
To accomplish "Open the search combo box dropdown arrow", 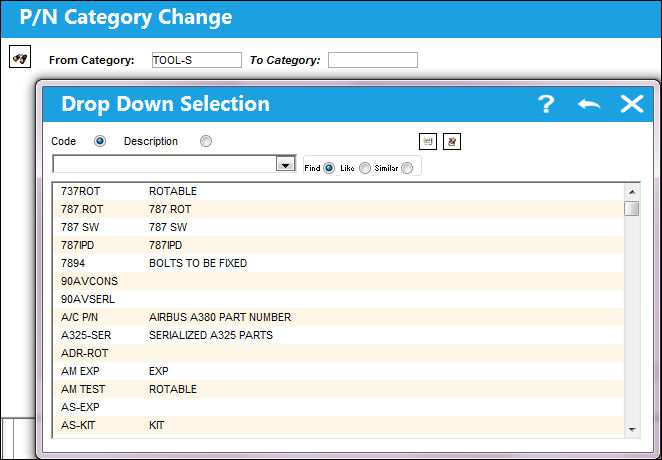I will click(285, 164).
